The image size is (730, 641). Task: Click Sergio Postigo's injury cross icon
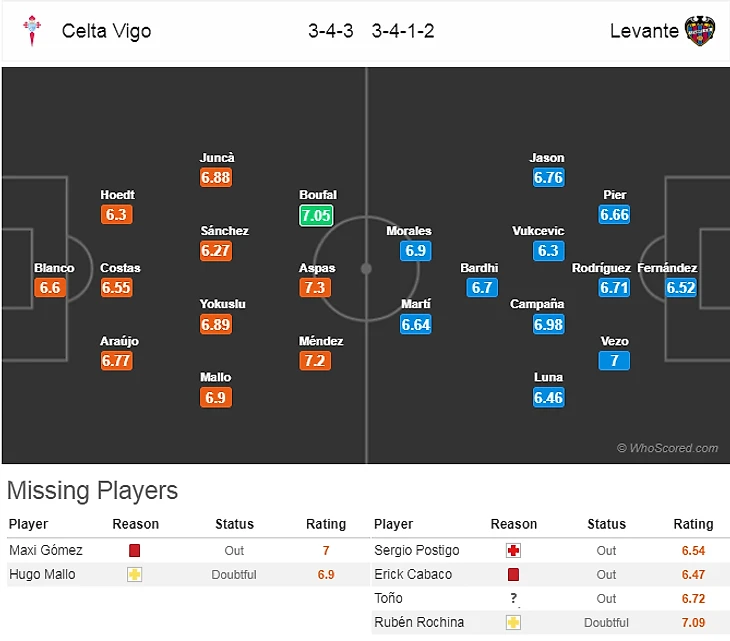click(x=513, y=550)
